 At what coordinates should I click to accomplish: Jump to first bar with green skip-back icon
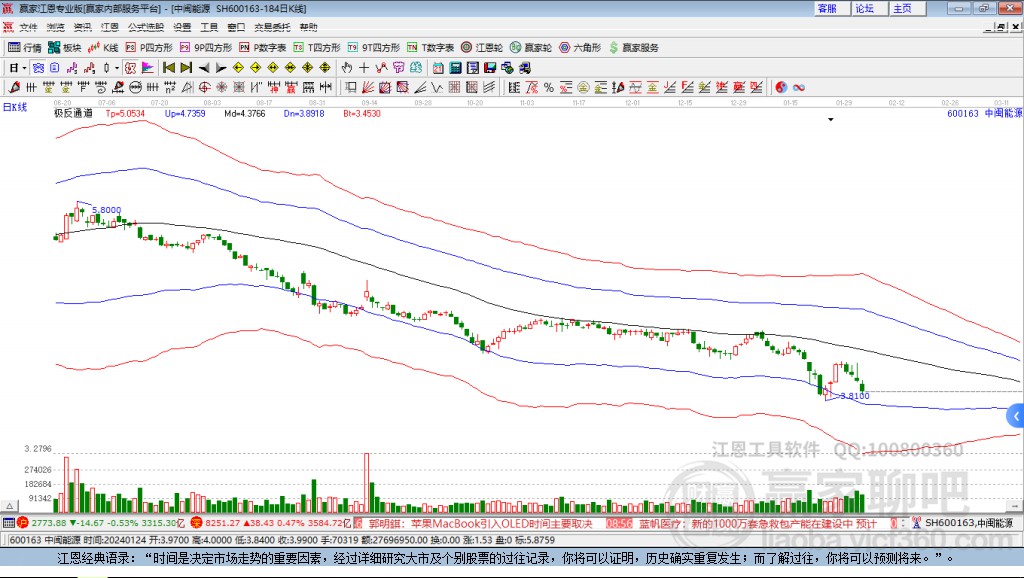point(169,68)
